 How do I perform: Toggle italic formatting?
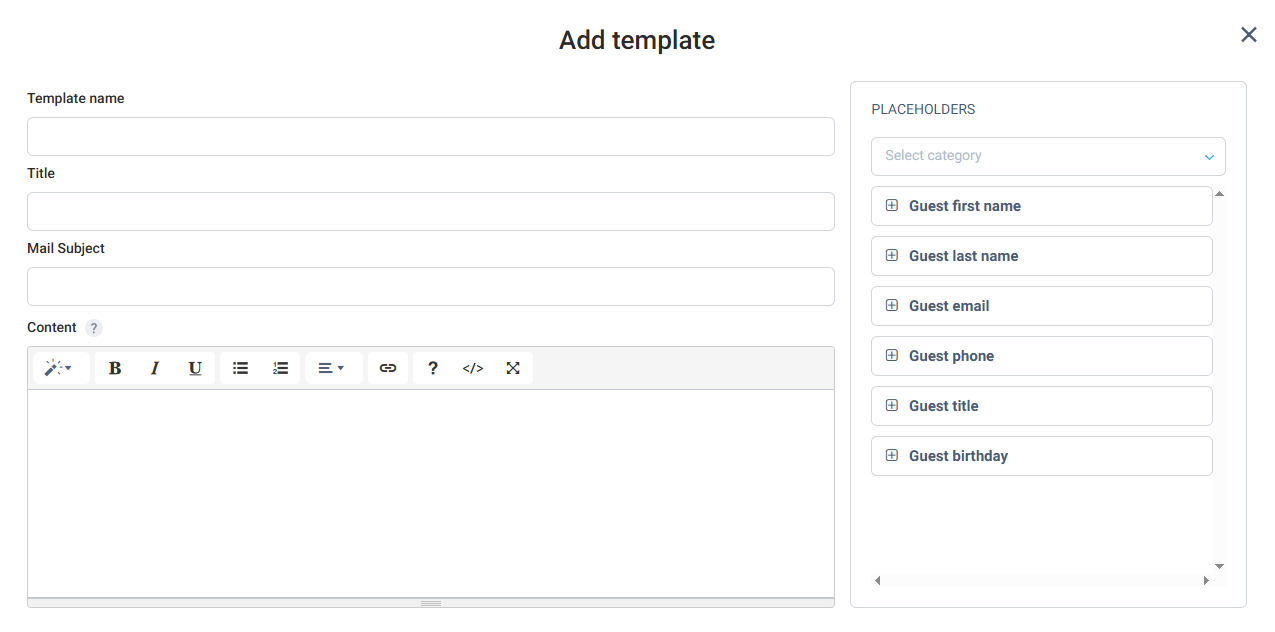pos(155,368)
